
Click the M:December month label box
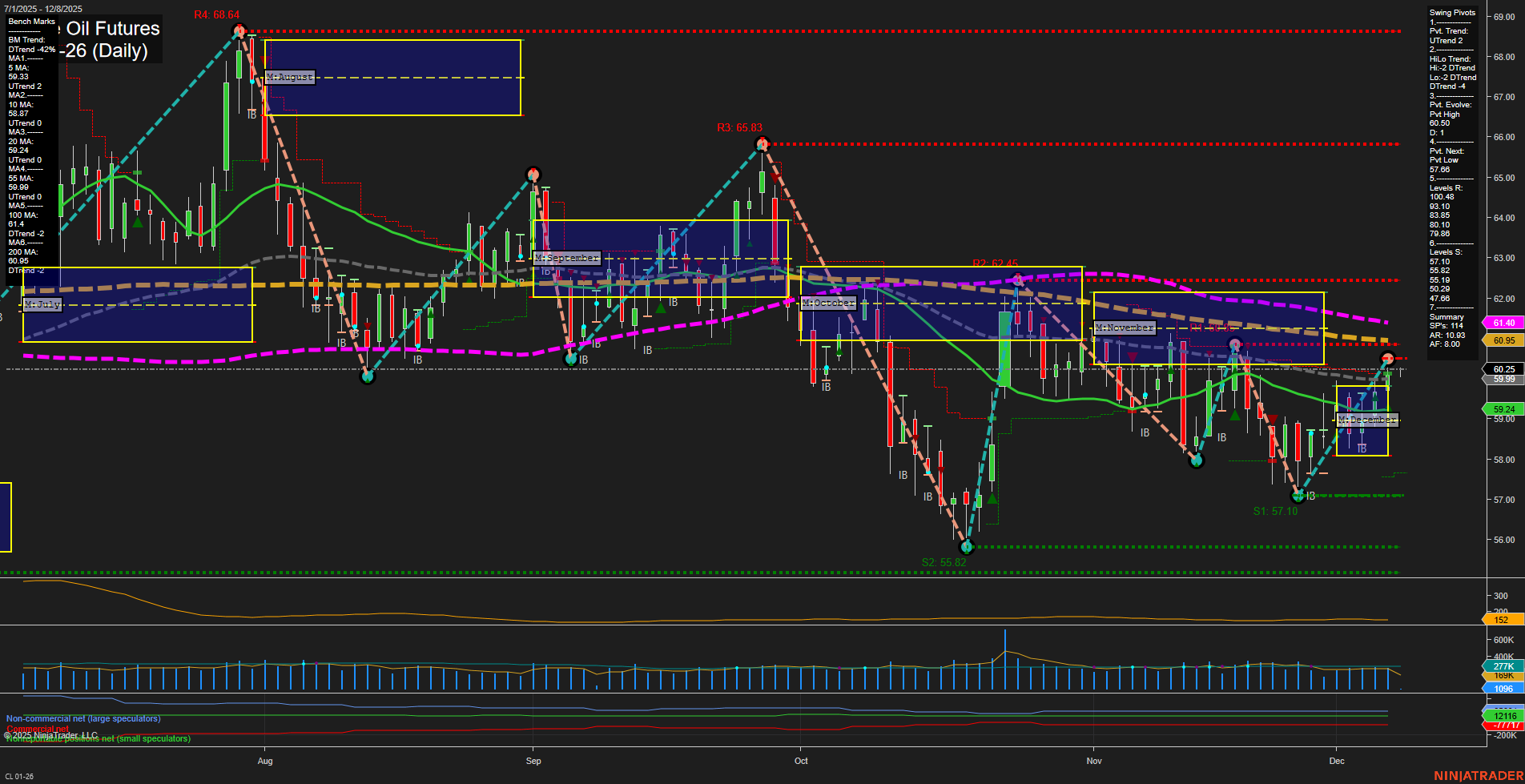1367,419
